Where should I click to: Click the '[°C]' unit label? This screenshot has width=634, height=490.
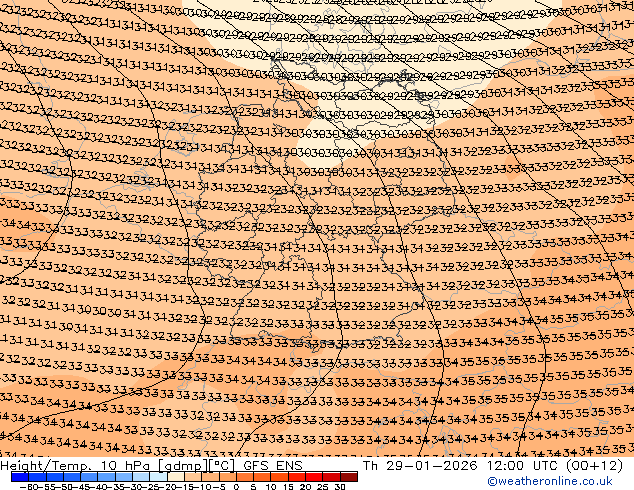[222, 466]
